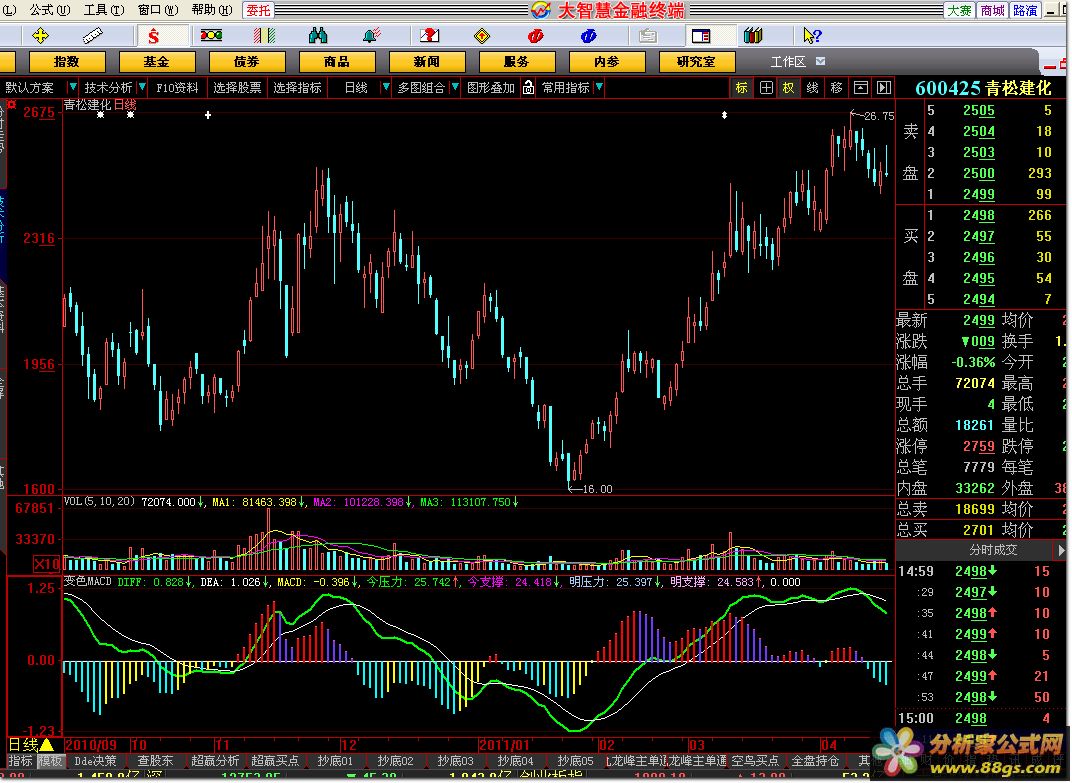Viewport: 1072px width, 783px height.
Task: Expand the 常用指标 dropdown arrow
Action: (599, 88)
